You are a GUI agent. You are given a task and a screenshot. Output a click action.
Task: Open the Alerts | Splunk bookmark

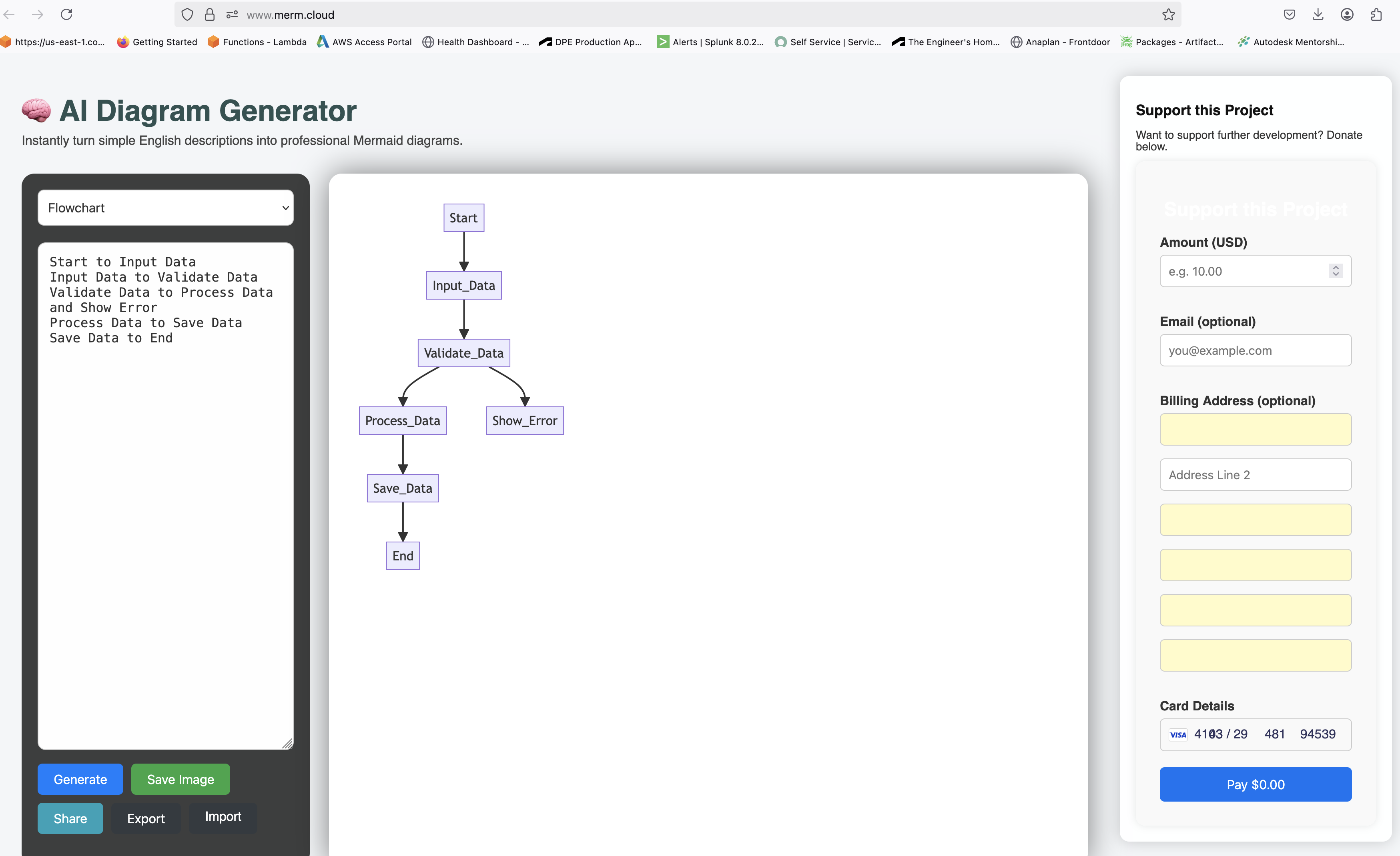[x=710, y=42]
